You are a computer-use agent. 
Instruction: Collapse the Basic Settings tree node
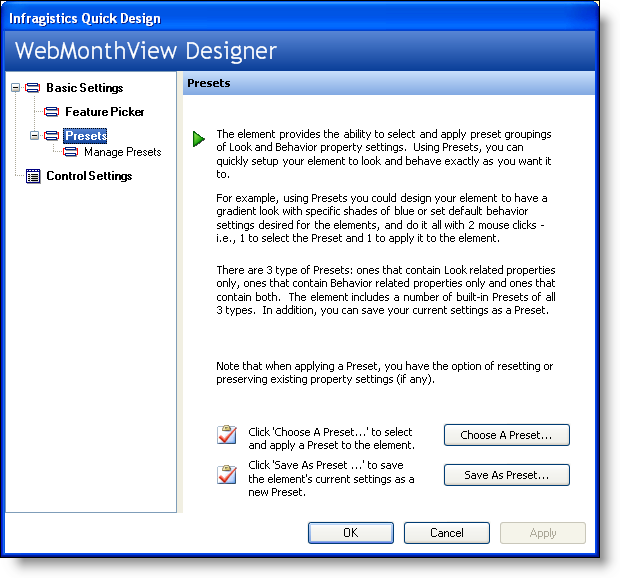[16, 88]
